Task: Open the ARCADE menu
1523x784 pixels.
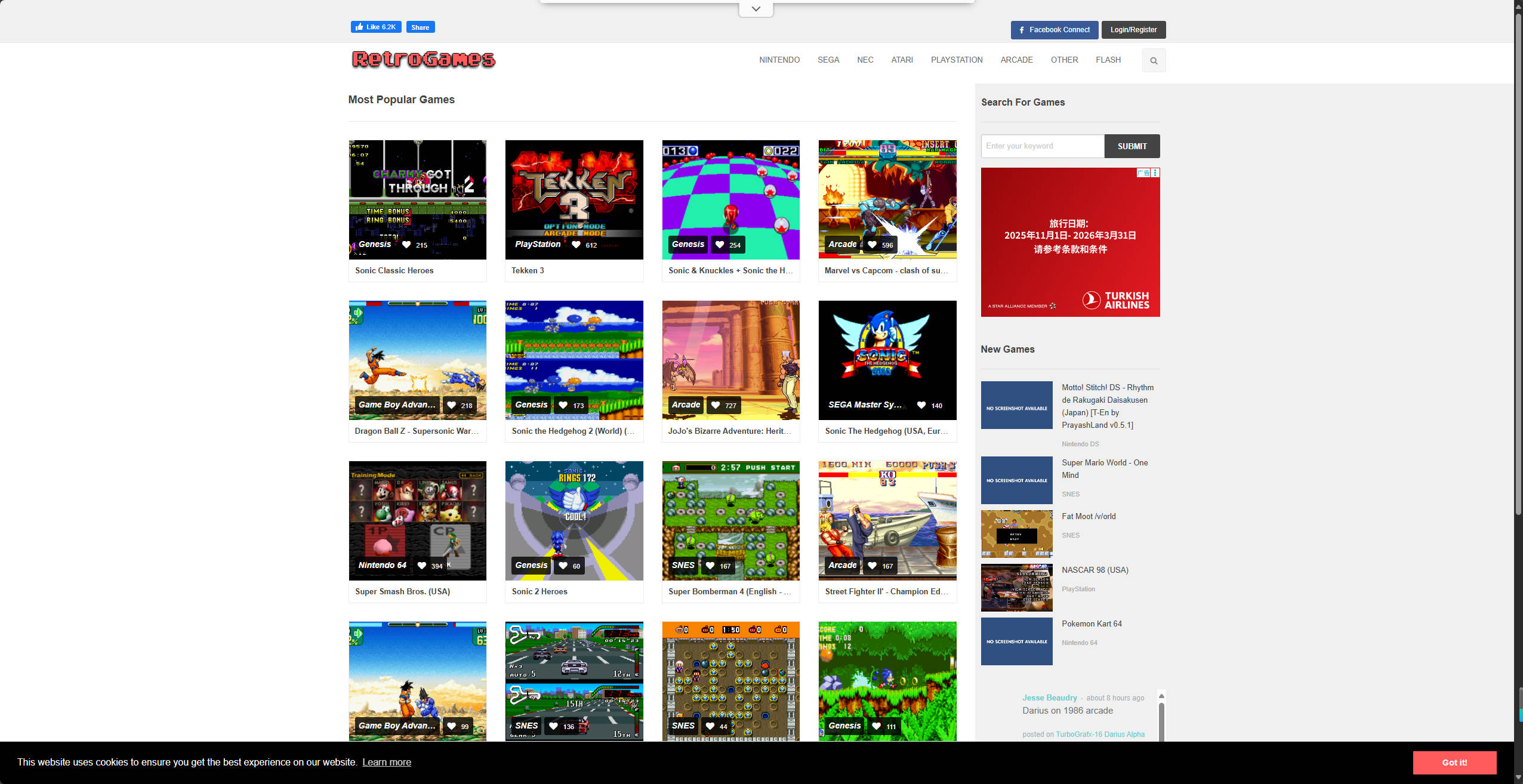Action: tap(1017, 60)
